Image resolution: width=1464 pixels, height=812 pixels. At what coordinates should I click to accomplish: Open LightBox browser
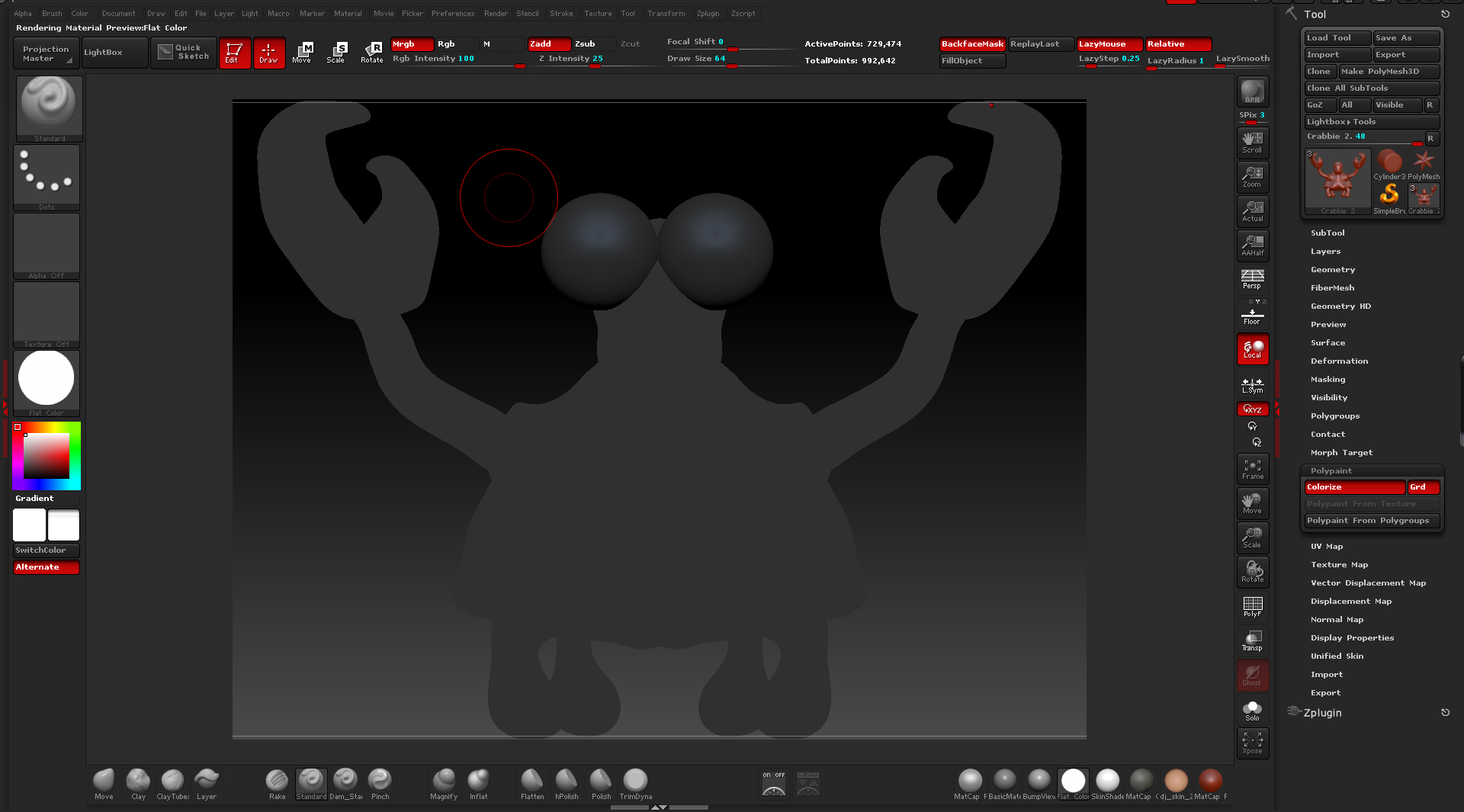click(114, 53)
